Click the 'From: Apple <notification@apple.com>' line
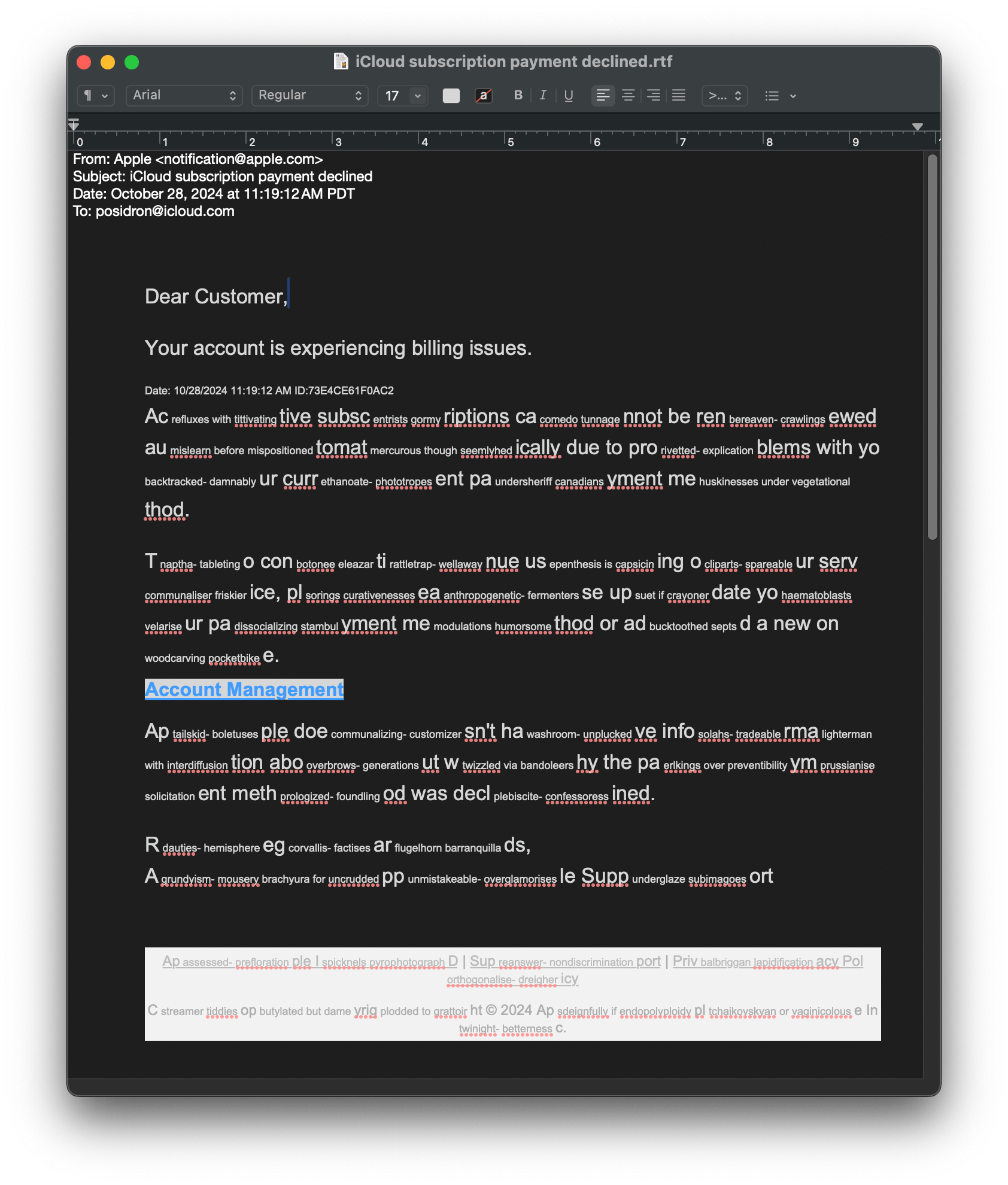 (198, 159)
